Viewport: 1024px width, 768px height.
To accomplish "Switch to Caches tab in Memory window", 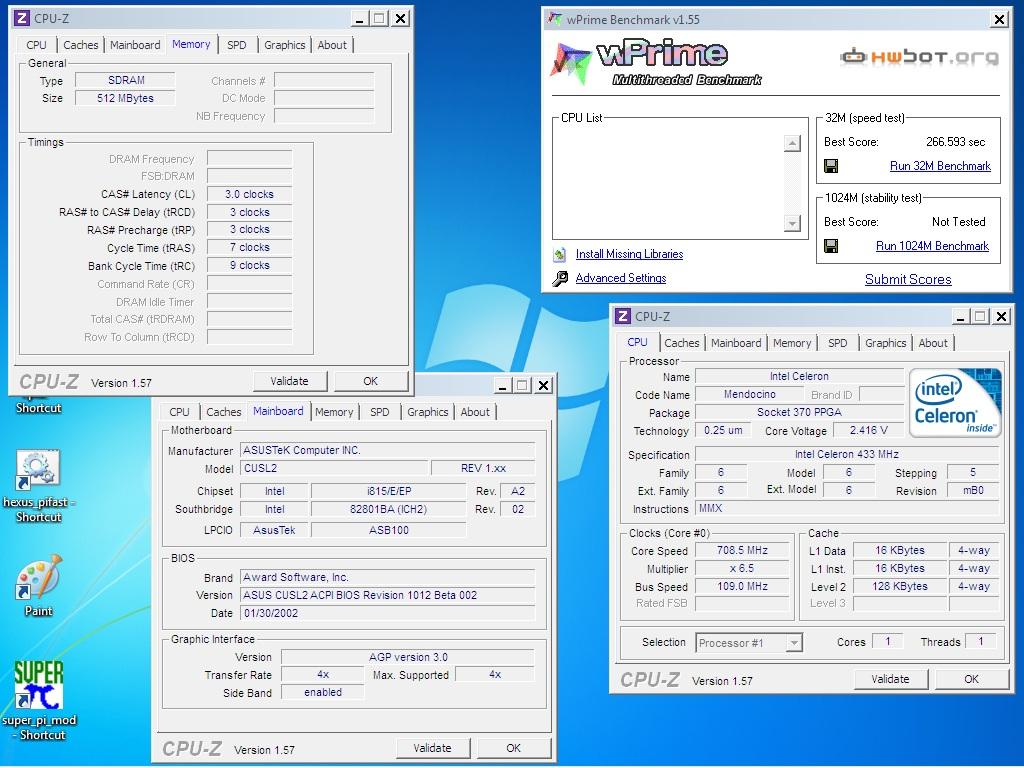I will (x=80, y=45).
